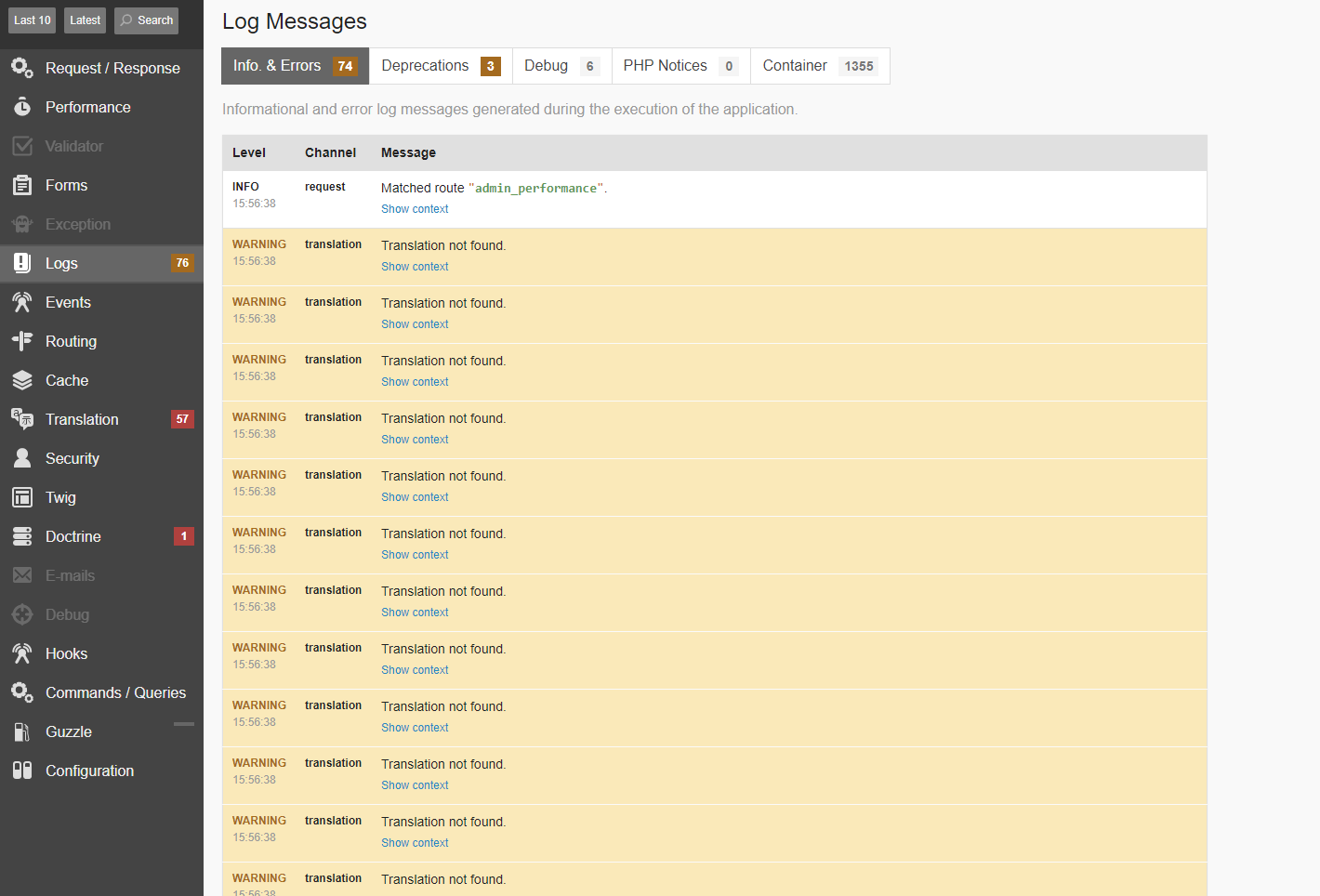This screenshot has height=896, width=1320.
Task: Click the Commands / Queries gears icon
Action: point(22,692)
